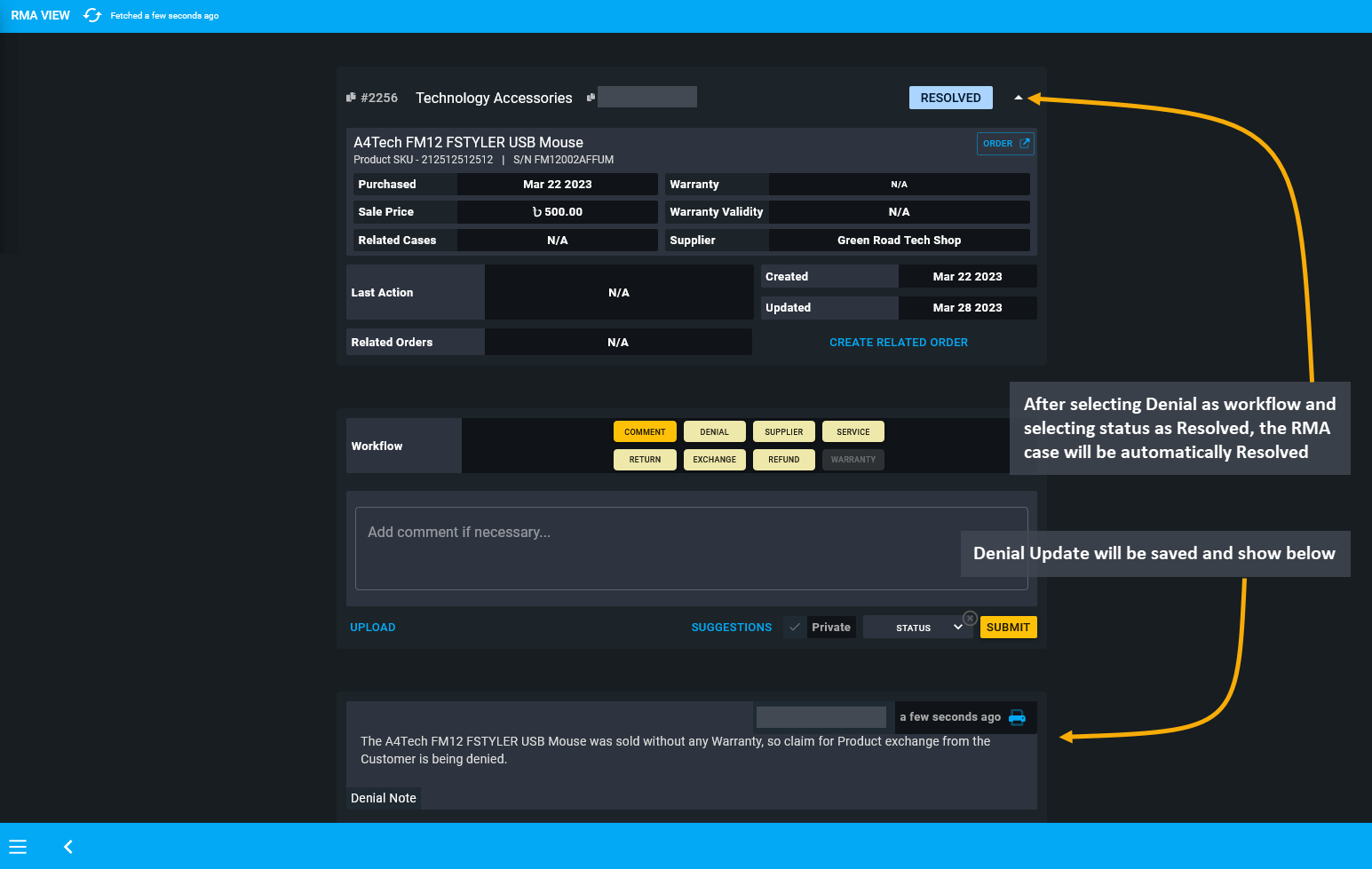
Task: Click the Purchased date Mar 22 2023
Action: pyautogui.click(x=558, y=185)
